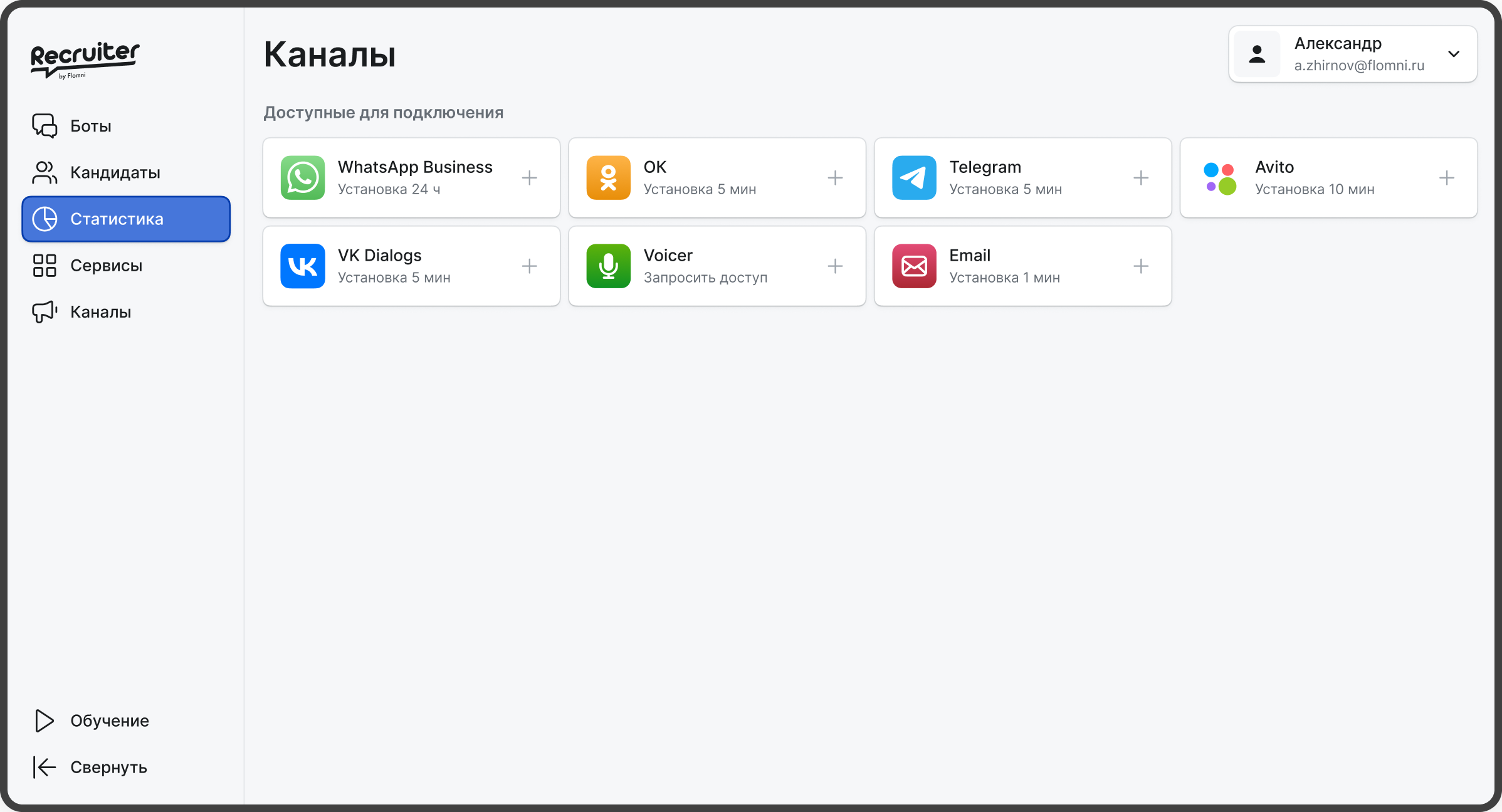Click the Avito colored dots icon
The height and width of the screenshot is (812, 1502).
coord(1220,178)
